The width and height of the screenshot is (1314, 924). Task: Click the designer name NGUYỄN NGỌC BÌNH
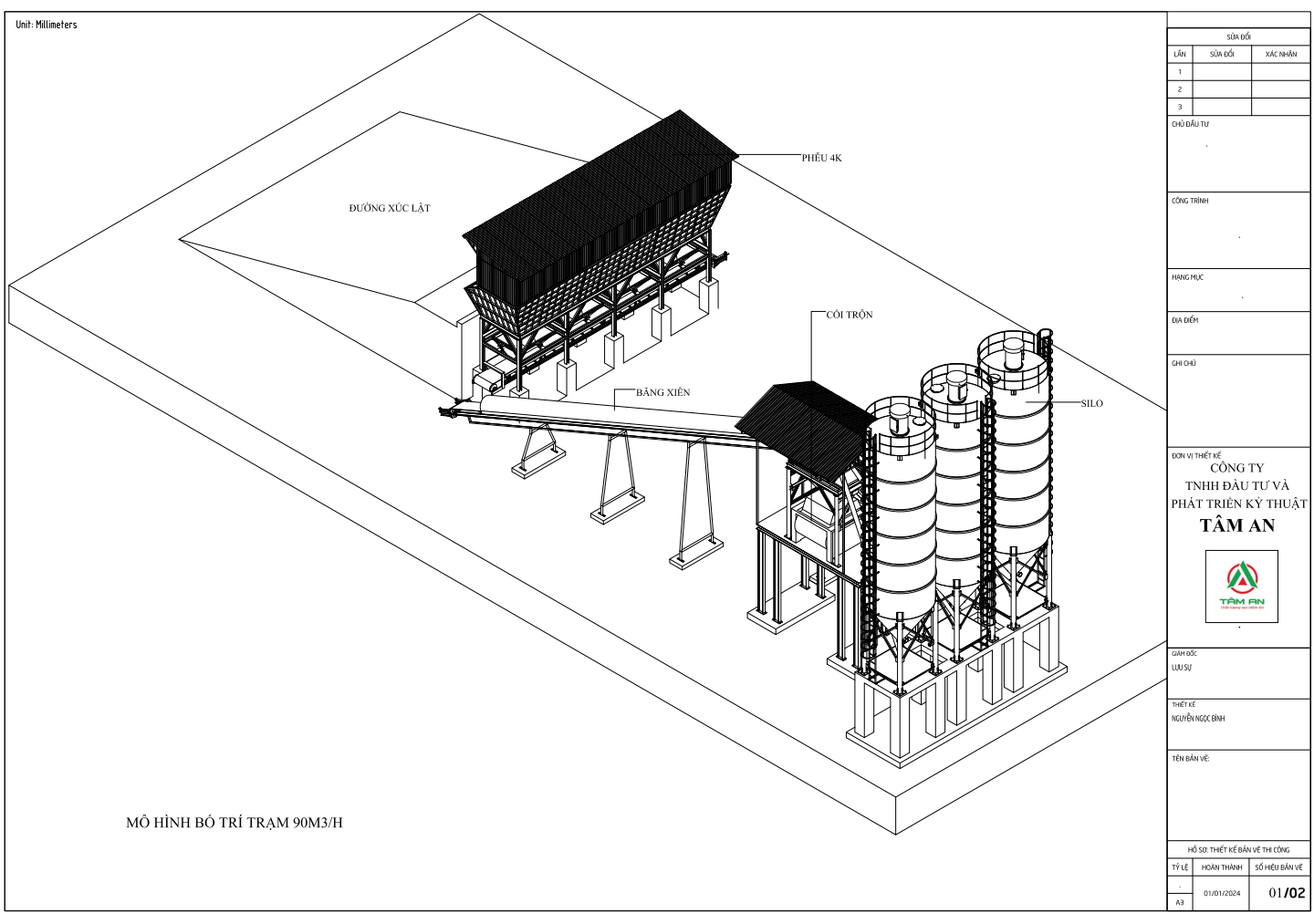(x=1198, y=719)
